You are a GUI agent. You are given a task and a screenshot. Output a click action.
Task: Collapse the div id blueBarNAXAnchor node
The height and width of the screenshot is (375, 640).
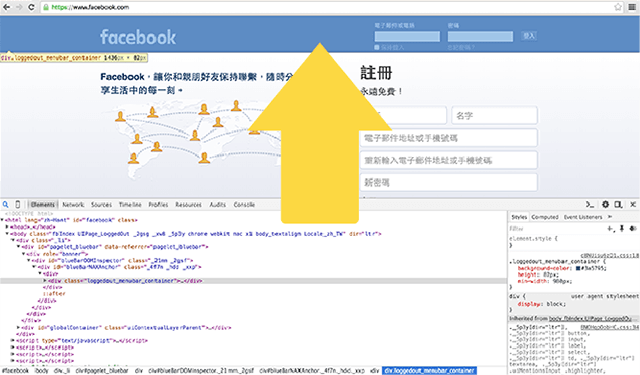pyautogui.click(x=34, y=267)
